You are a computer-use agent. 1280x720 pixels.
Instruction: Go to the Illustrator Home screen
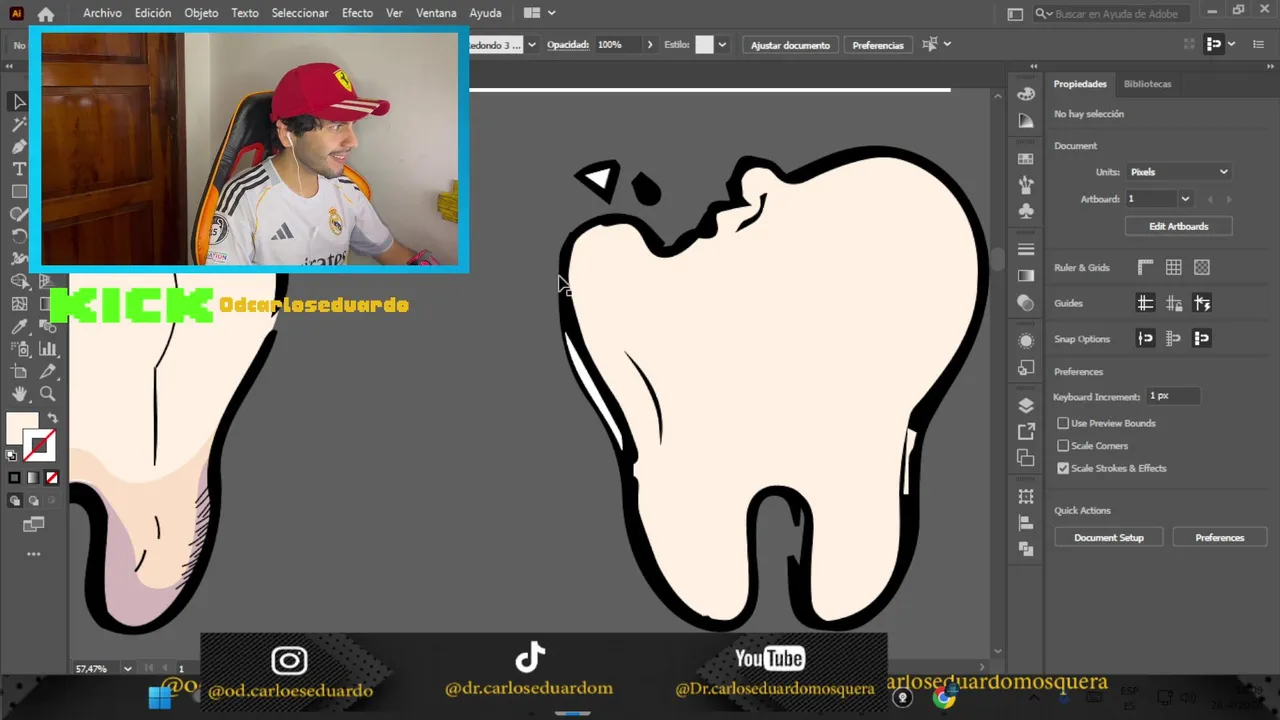click(x=46, y=14)
